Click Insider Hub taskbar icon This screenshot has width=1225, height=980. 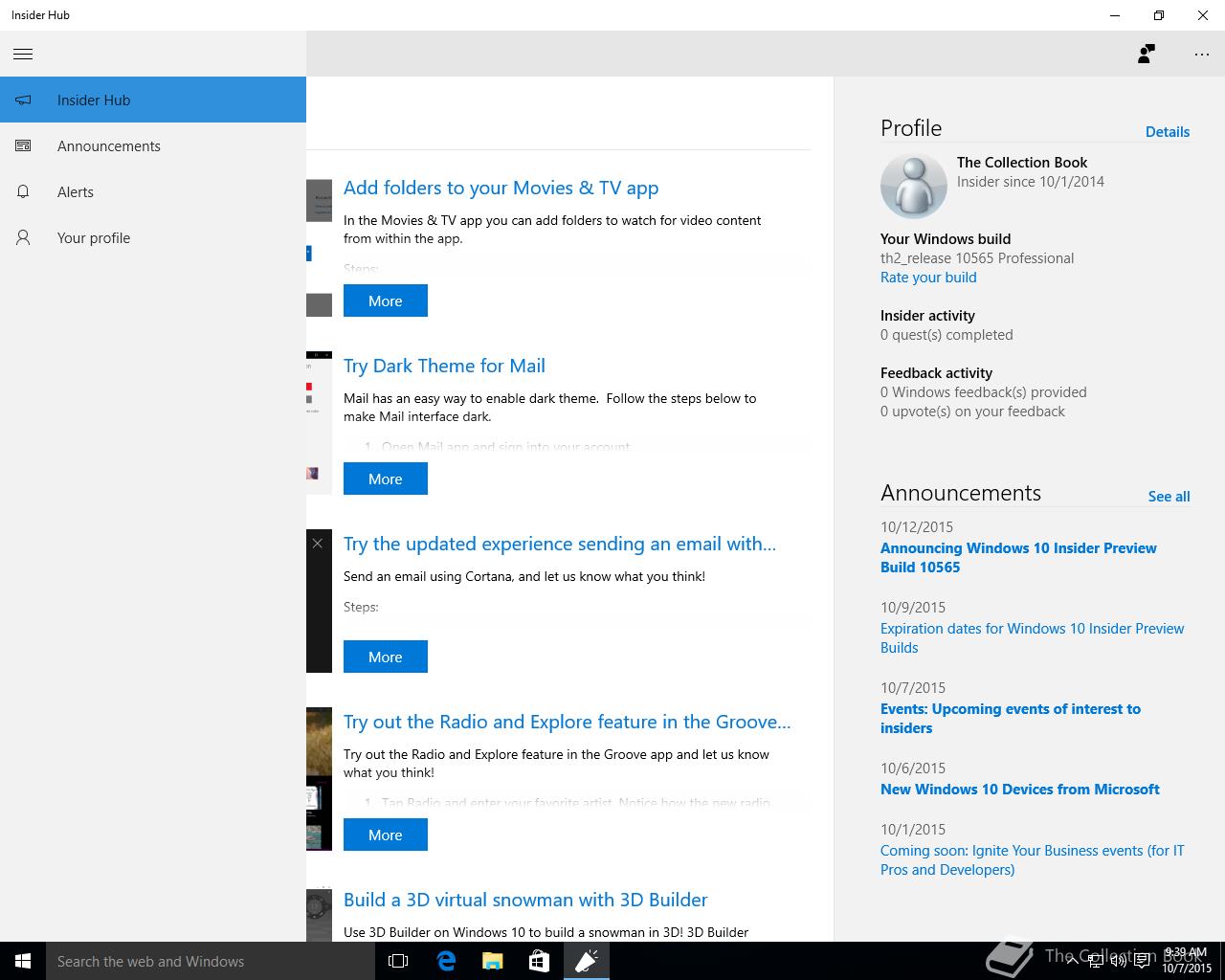(x=586, y=961)
